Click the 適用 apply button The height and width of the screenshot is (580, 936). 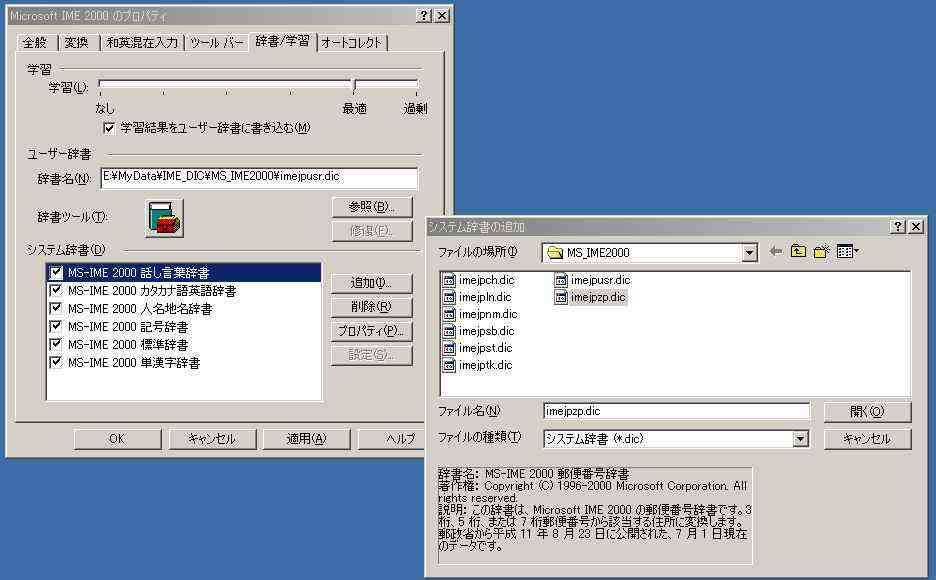[x=306, y=439]
